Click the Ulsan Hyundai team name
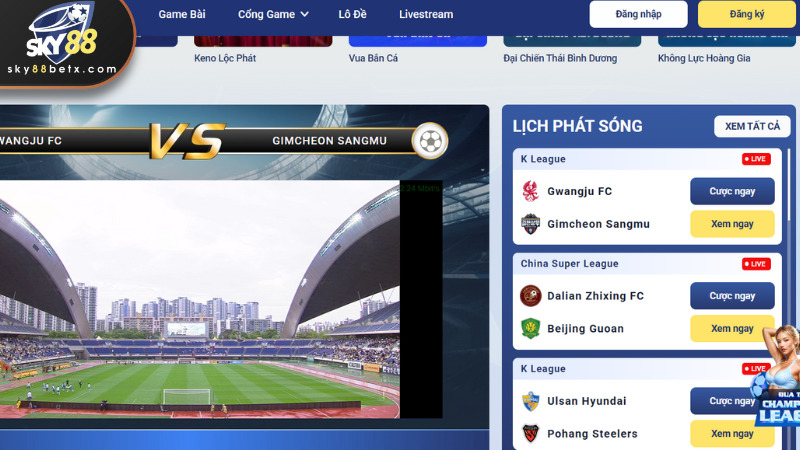 [586, 401]
